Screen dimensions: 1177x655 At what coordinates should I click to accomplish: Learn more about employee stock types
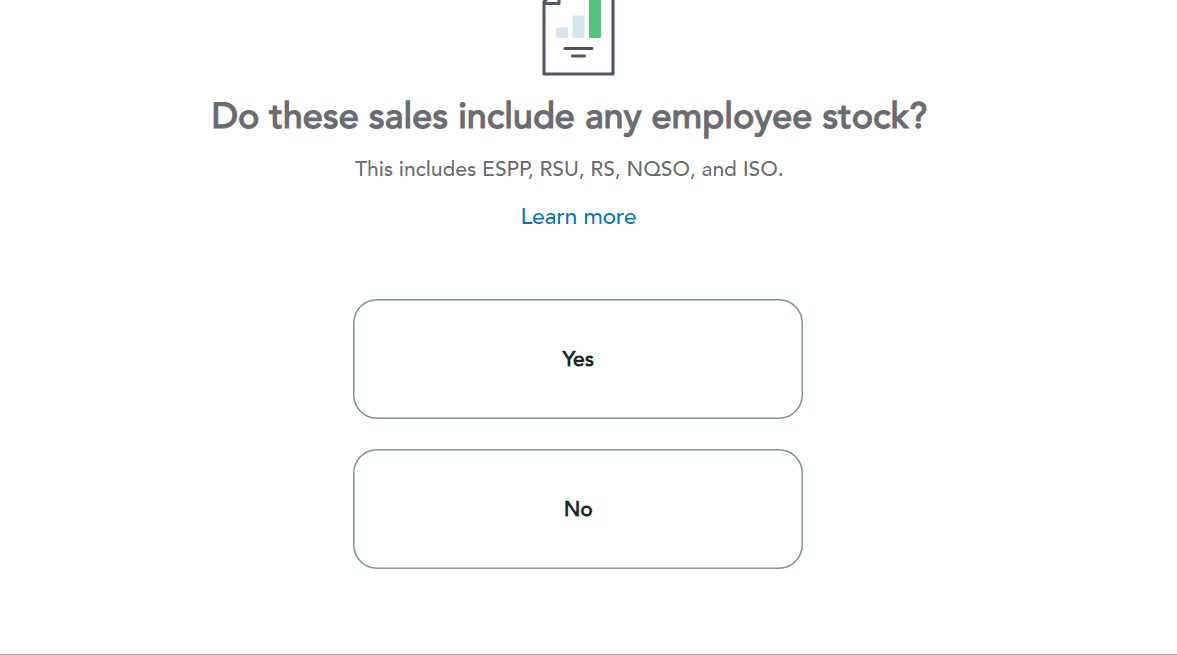(x=578, y=217)
